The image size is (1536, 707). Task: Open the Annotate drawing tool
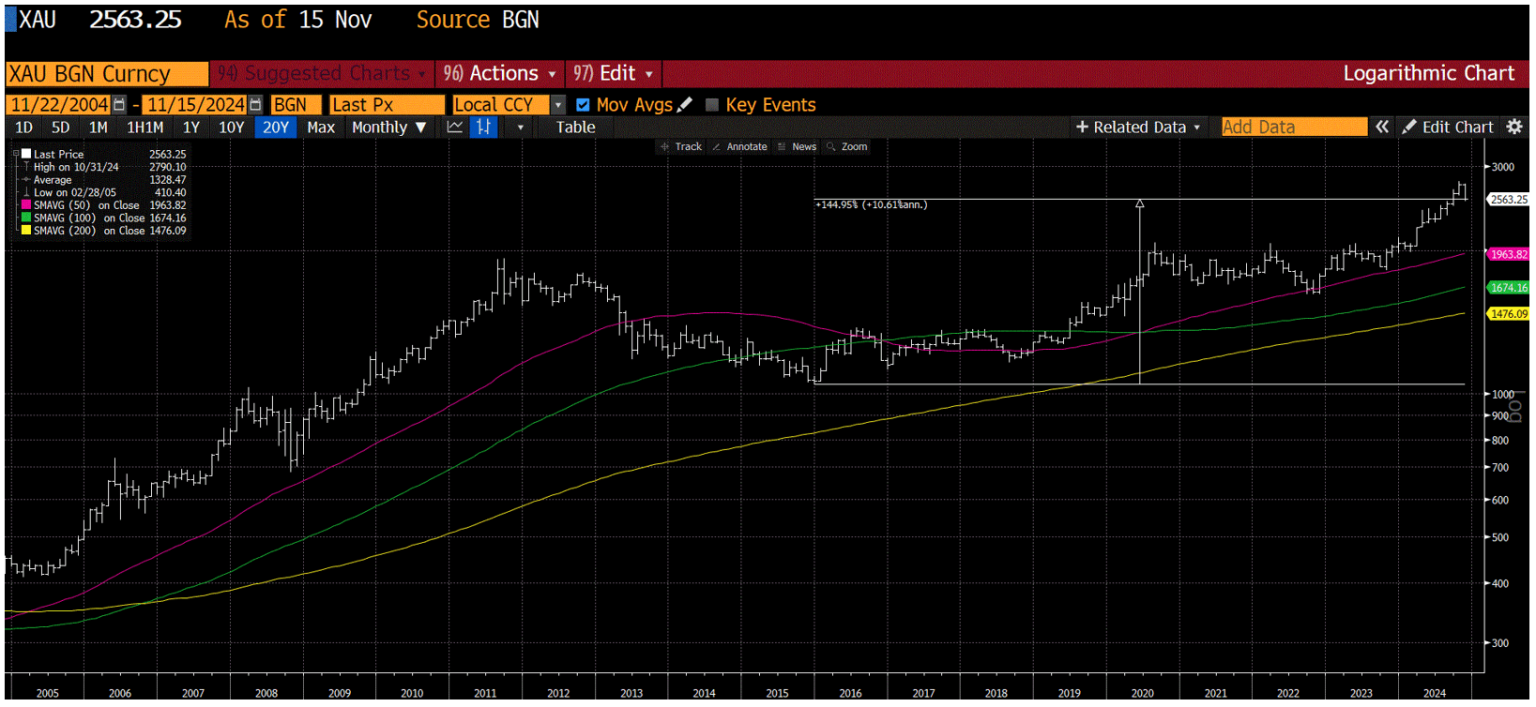click(746, 146)
